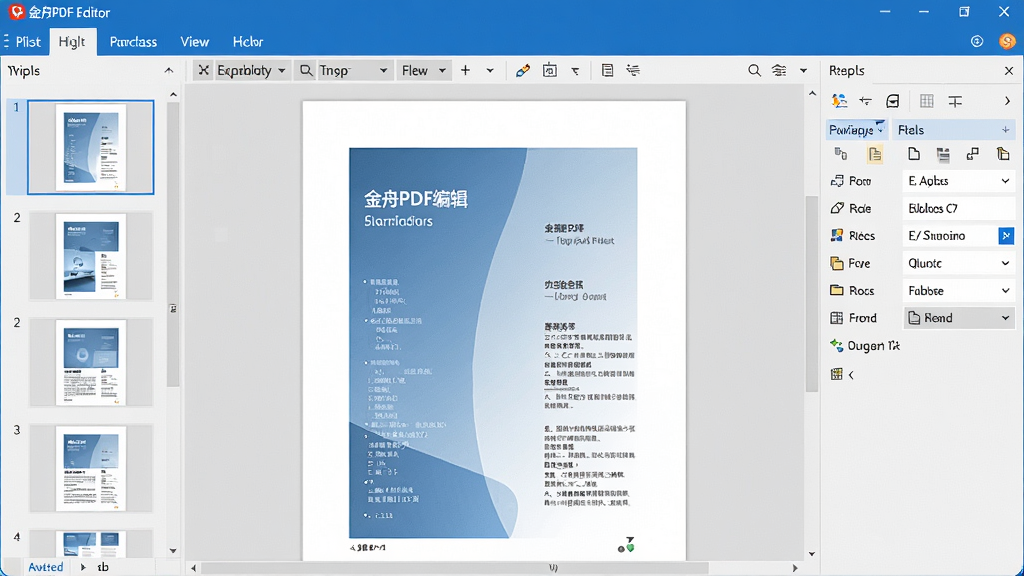Screen dimensions: 1024x576
Task: Open the Flew dropdown
Action: pos(423,71)
